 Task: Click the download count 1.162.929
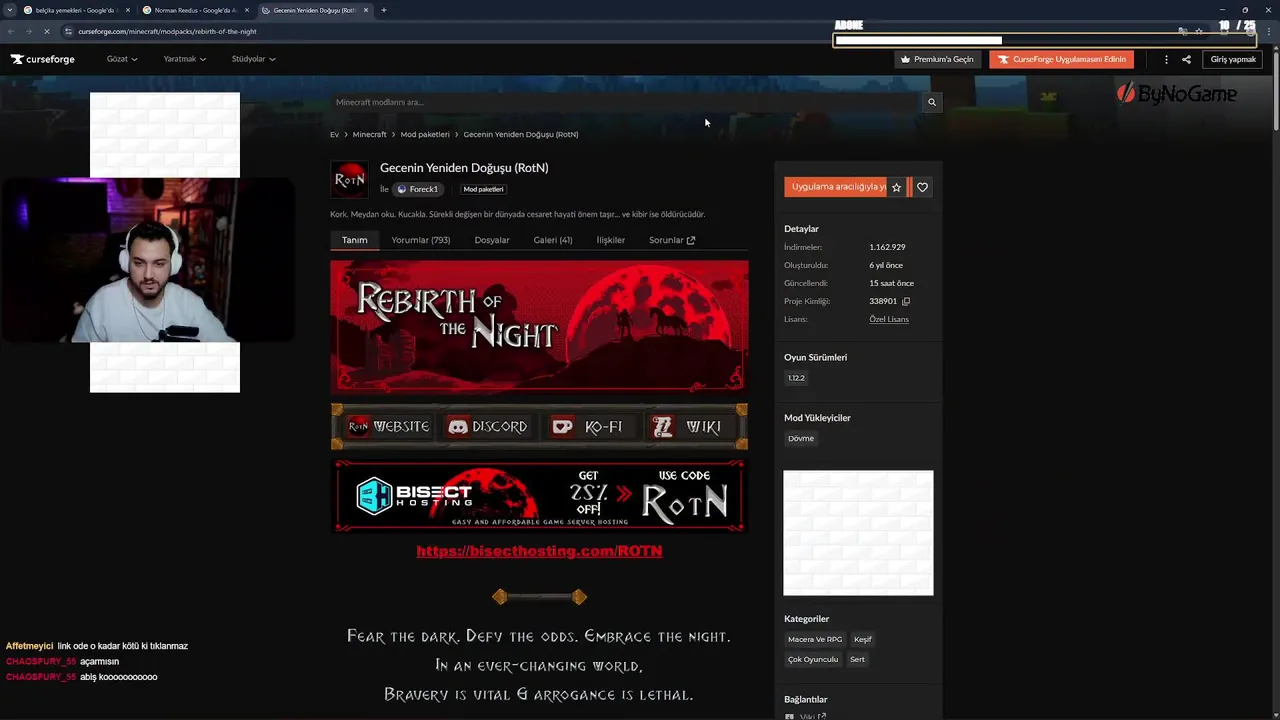coord(887,247)
